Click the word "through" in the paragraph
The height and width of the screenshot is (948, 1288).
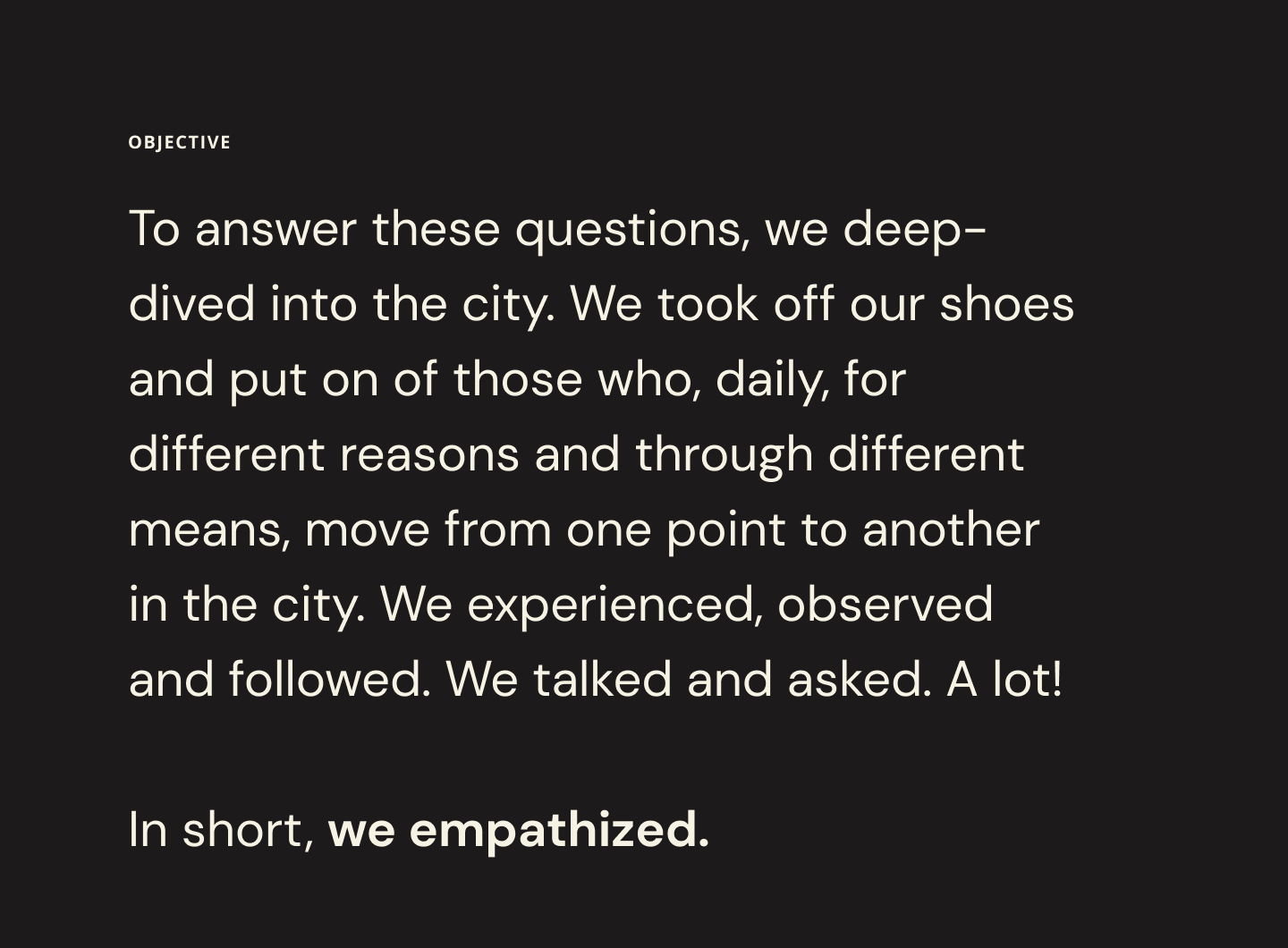pos(724,454)
